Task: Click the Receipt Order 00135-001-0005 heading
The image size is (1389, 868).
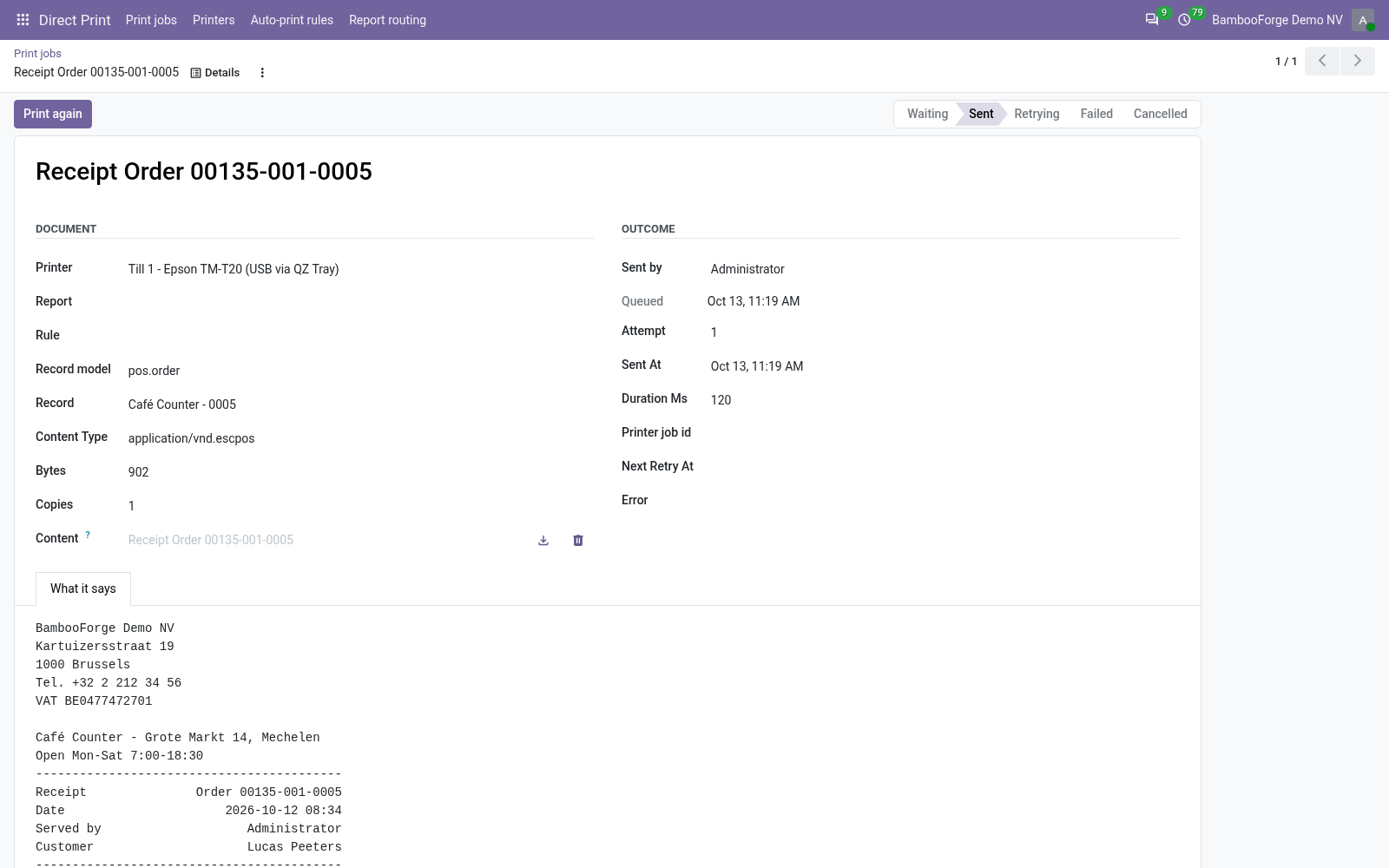Action: tap(204, 171)
